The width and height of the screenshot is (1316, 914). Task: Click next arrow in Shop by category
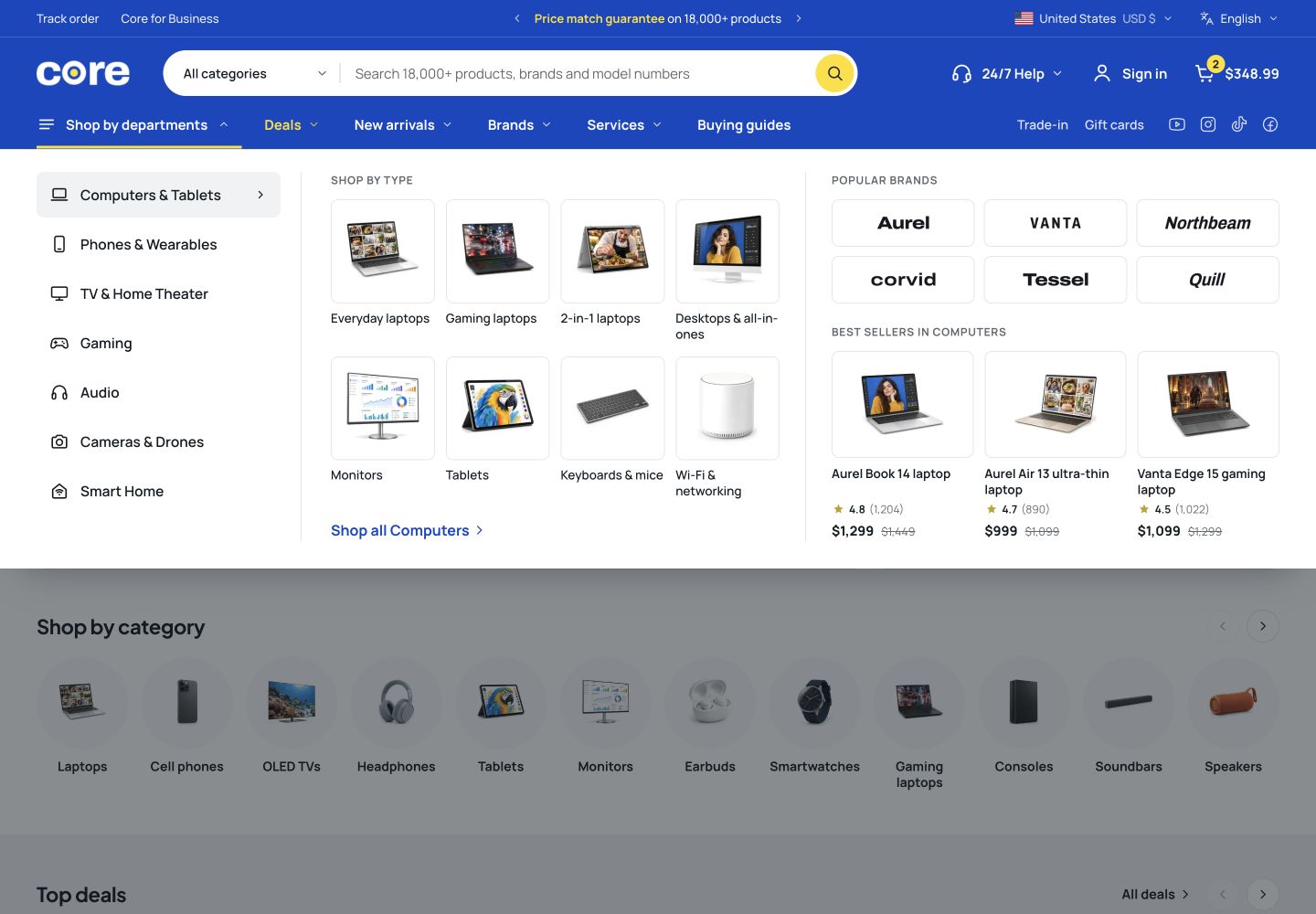click(1263, 626)
